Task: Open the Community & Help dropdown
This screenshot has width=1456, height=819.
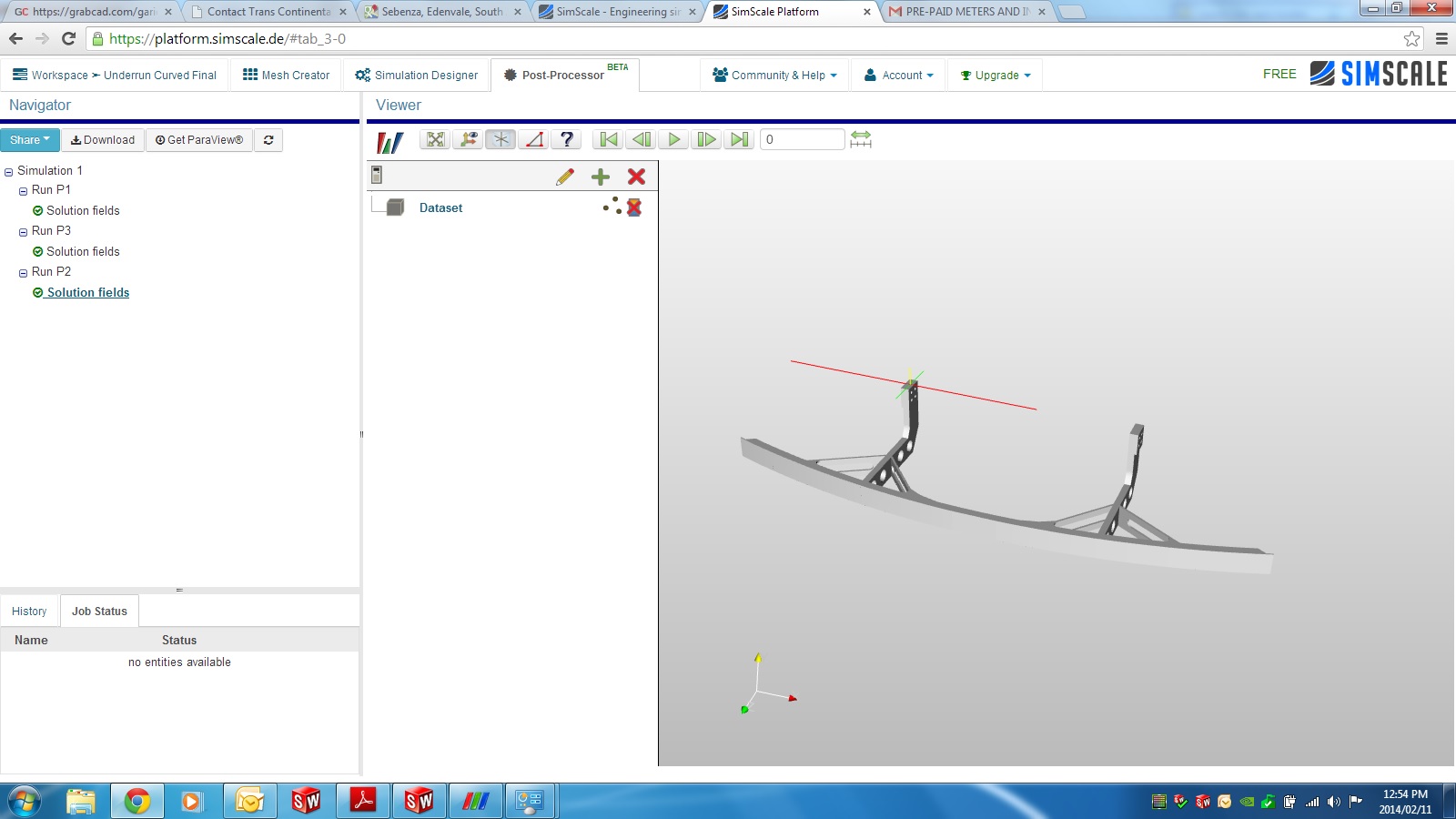Action: [774, 75]
